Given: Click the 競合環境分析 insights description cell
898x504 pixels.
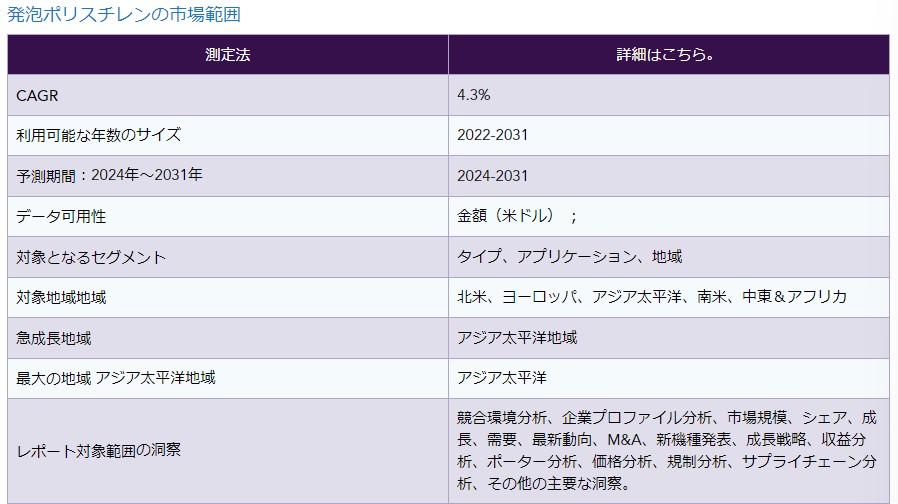Looking at the screenshot, I should tap(669, 451).
